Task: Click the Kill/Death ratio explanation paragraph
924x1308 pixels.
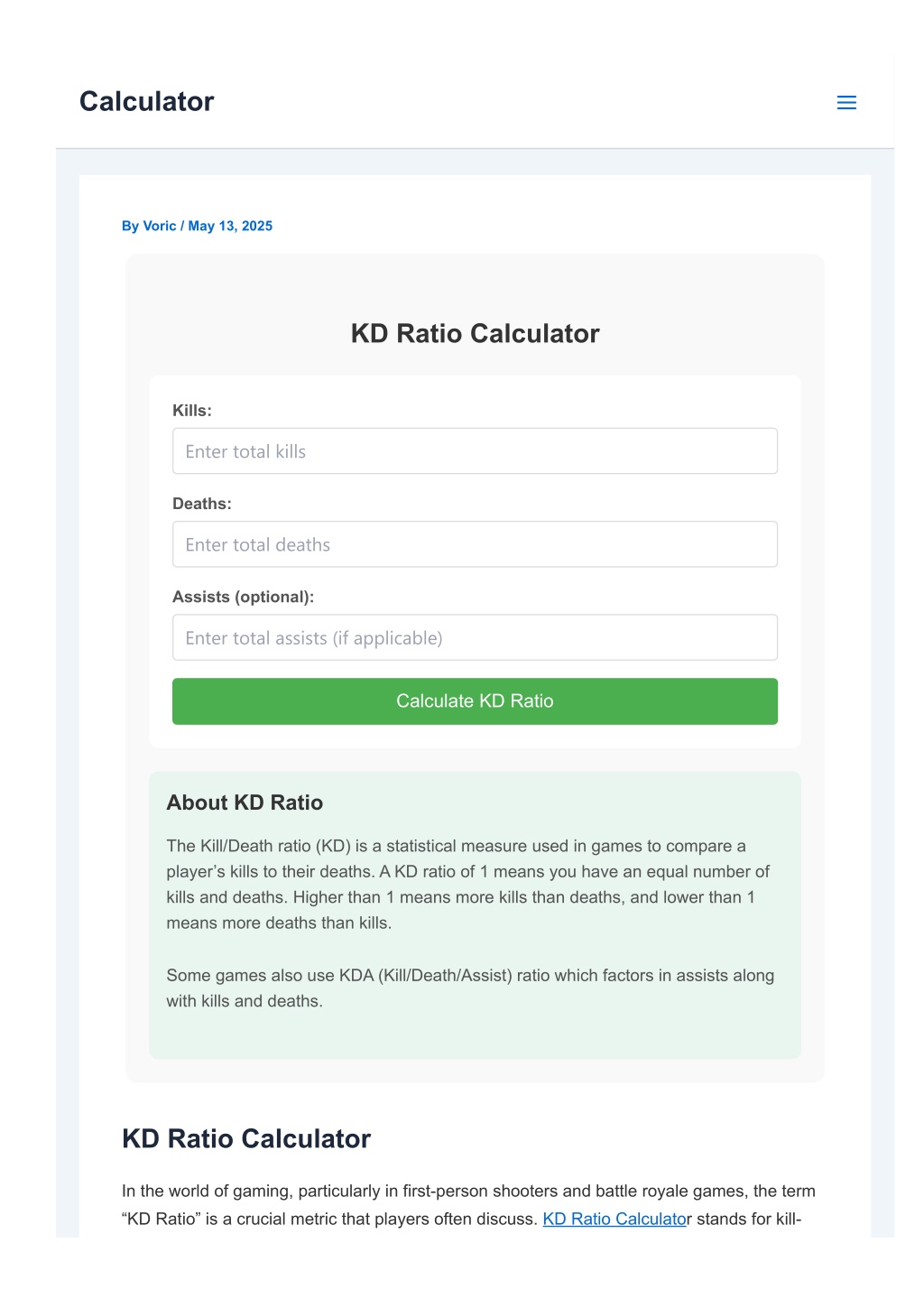Action: pyautogui.click(x=469, y=885)
